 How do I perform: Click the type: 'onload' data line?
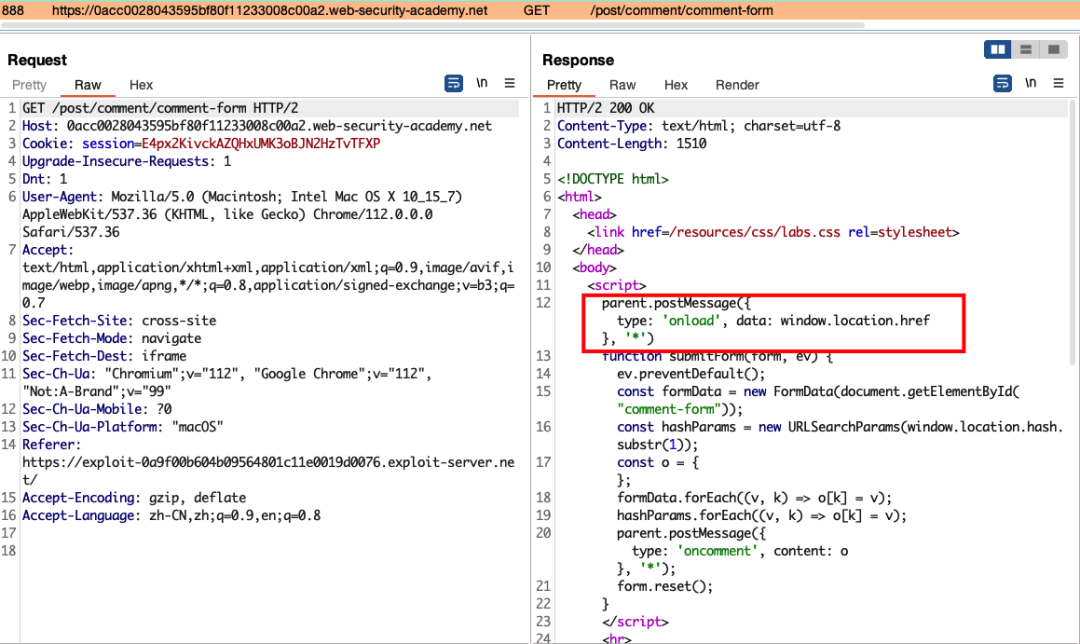[773, 321]
